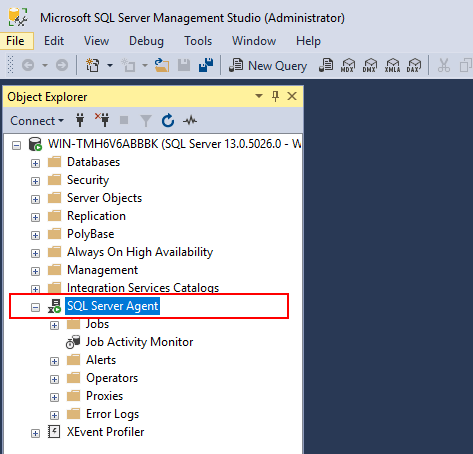This screenshot has width=473, height=454.
Task: Select the Error Logs tree item
Action: pyautogui.click(x=112, y=414)
